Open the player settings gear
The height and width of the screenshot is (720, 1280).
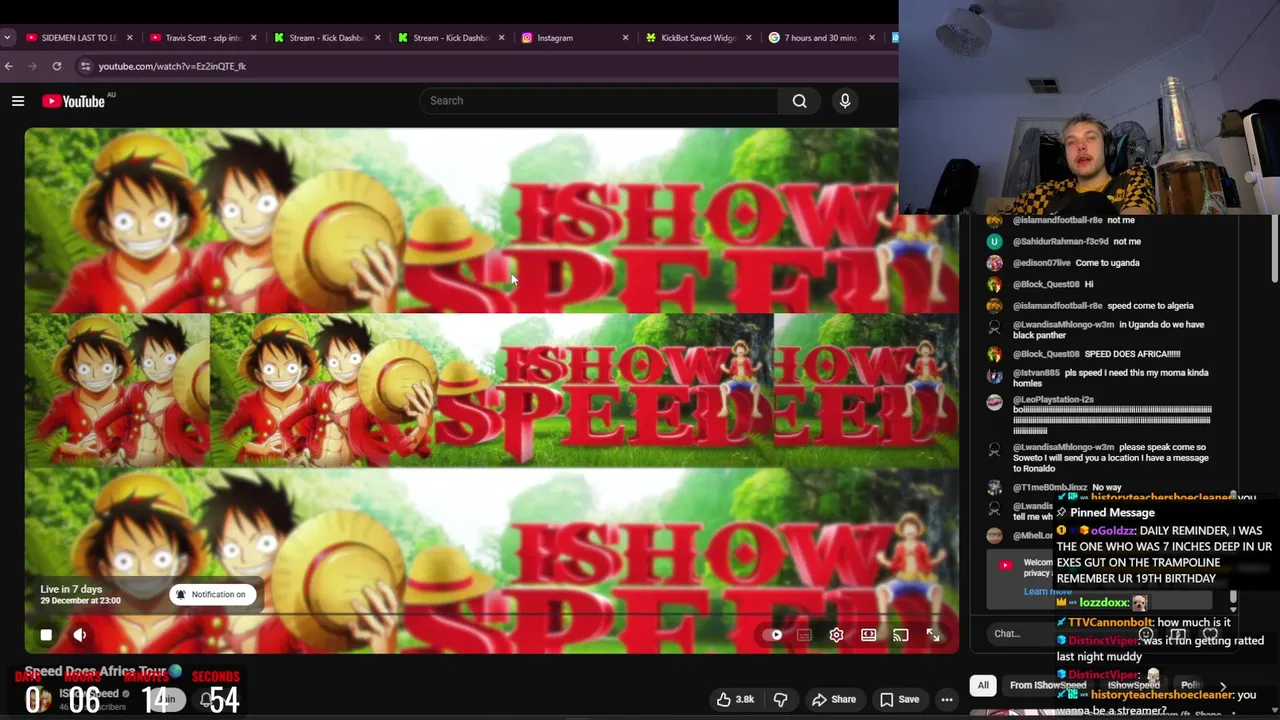(x=836, y=635)
